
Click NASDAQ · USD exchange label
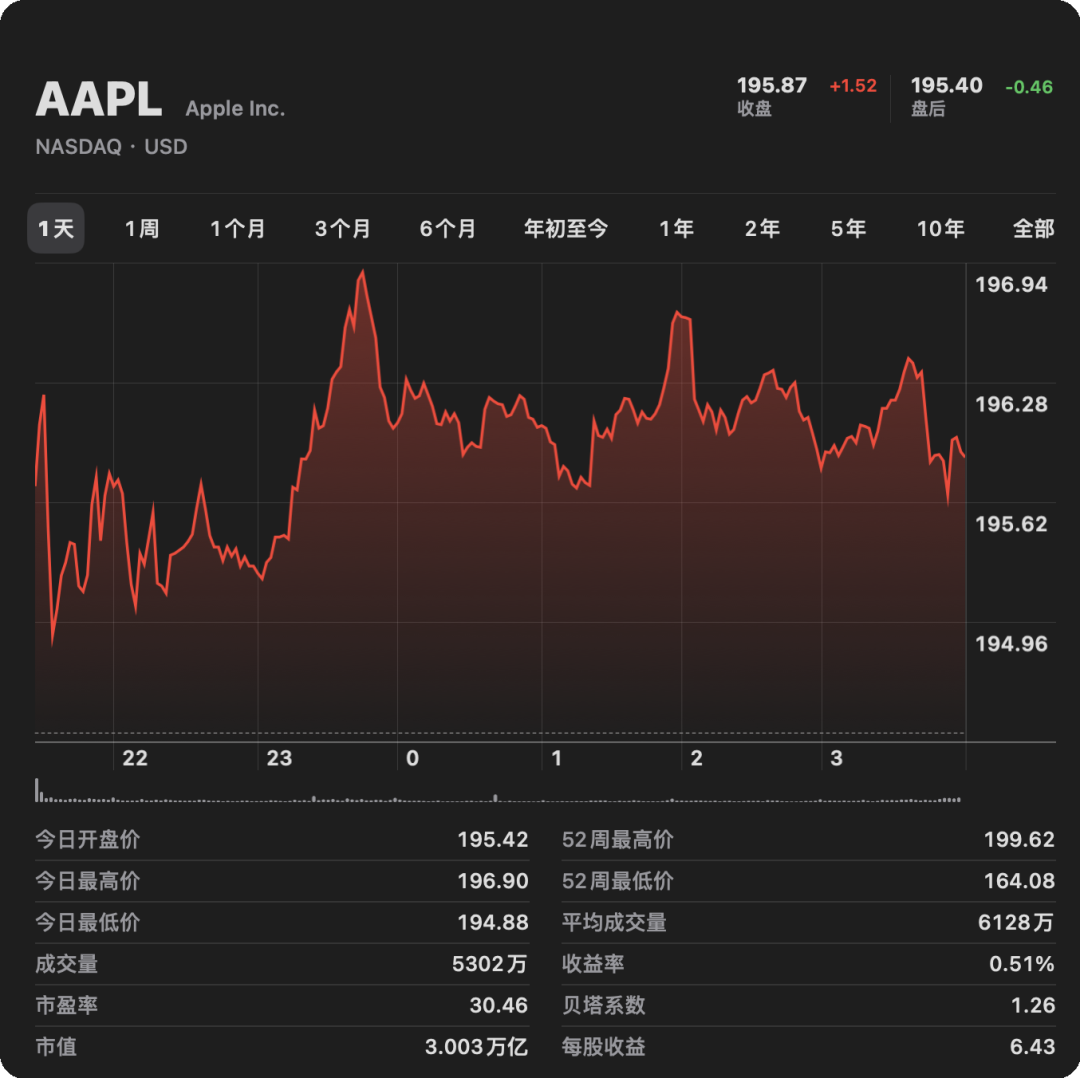111,147
